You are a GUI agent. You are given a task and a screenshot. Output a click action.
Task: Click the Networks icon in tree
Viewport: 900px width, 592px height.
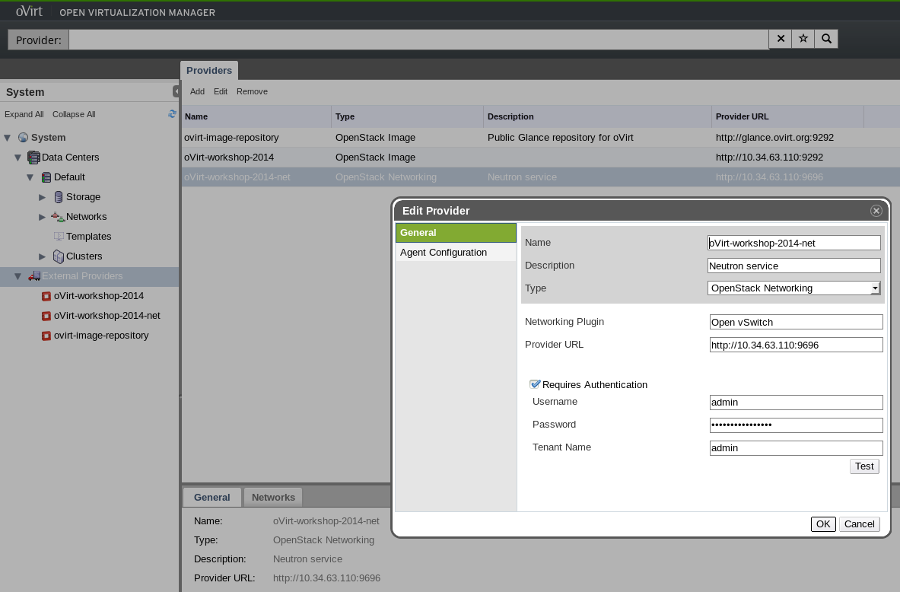(57, 216)
